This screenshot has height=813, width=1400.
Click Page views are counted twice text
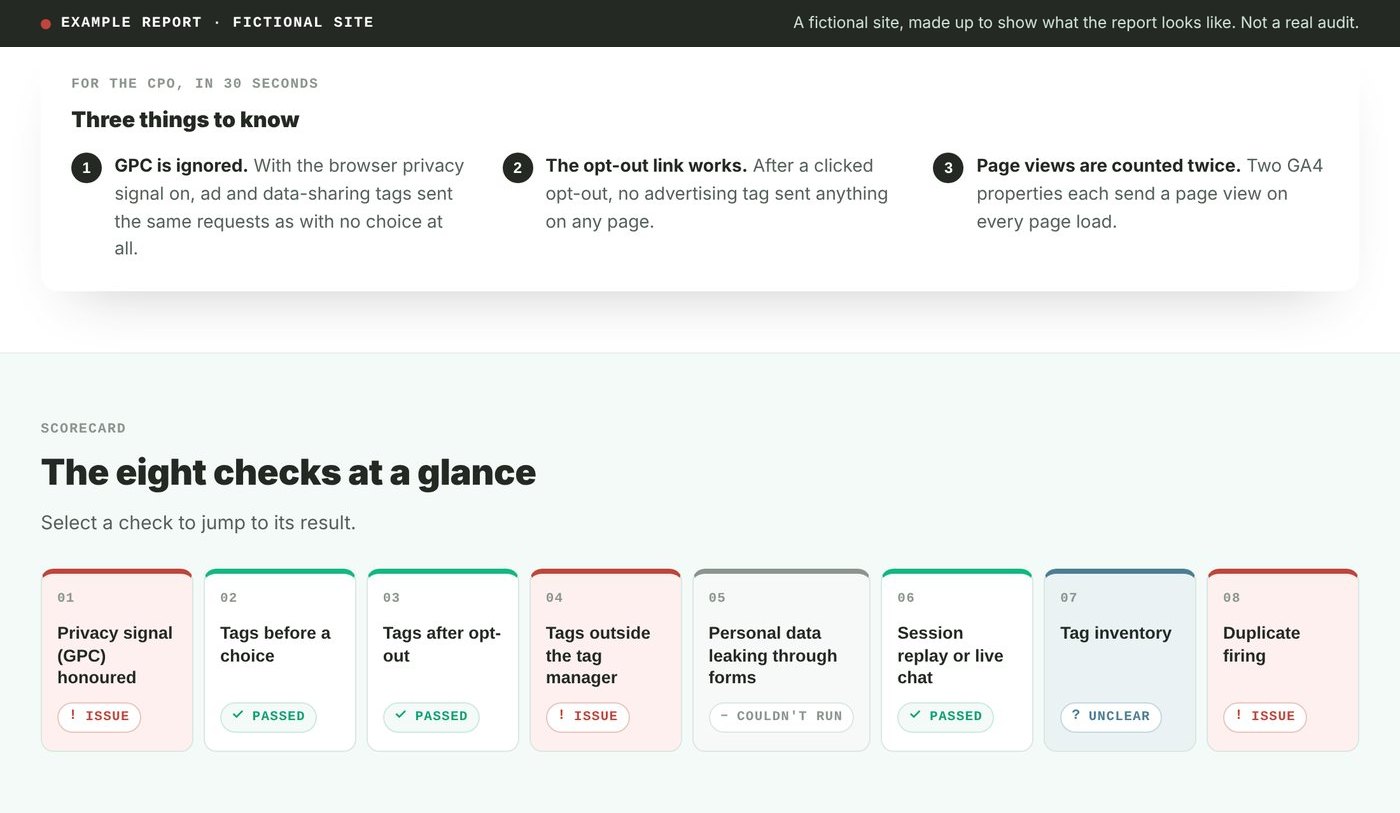pyautogui.click(x=1152, y=193)
